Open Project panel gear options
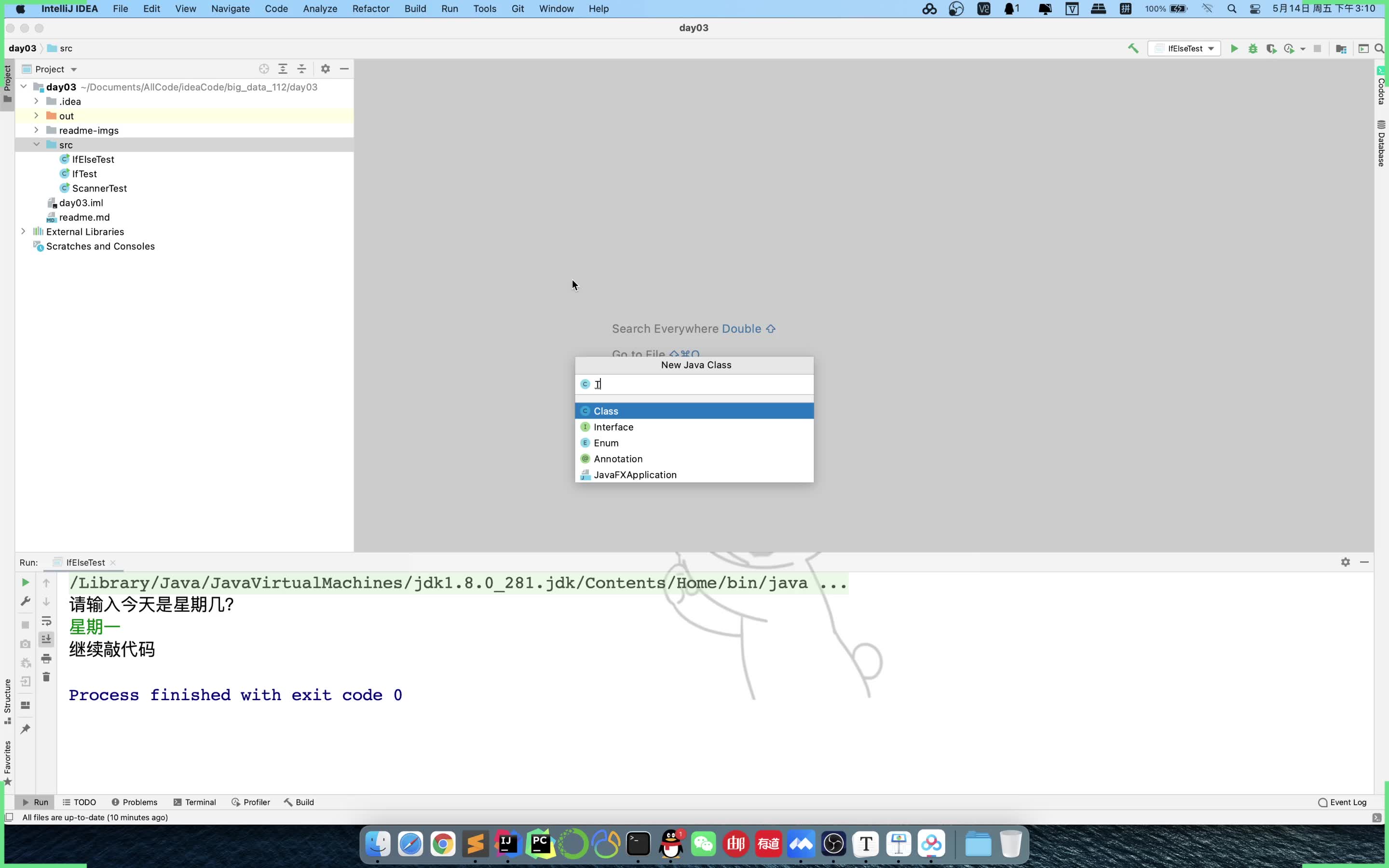This screenshot has height=868, width=1389. 326,69
